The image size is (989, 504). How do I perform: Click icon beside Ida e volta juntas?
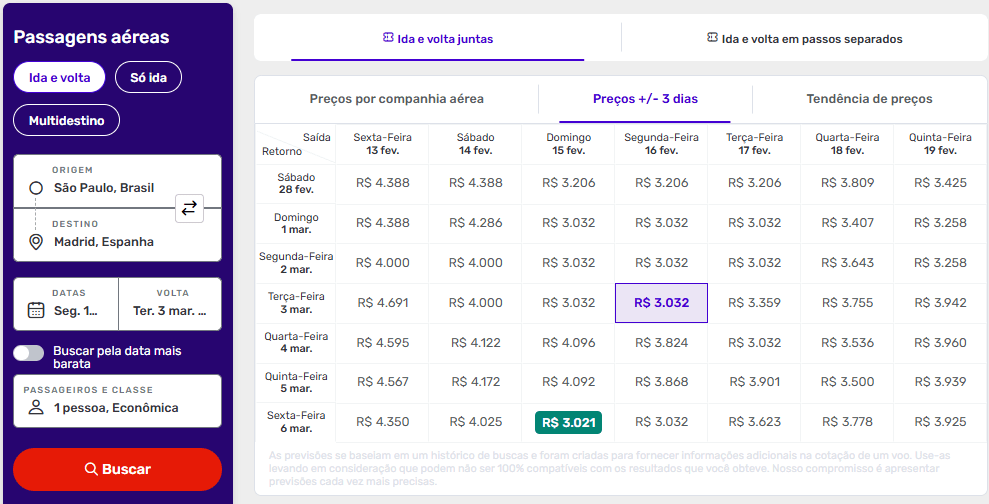388,38
